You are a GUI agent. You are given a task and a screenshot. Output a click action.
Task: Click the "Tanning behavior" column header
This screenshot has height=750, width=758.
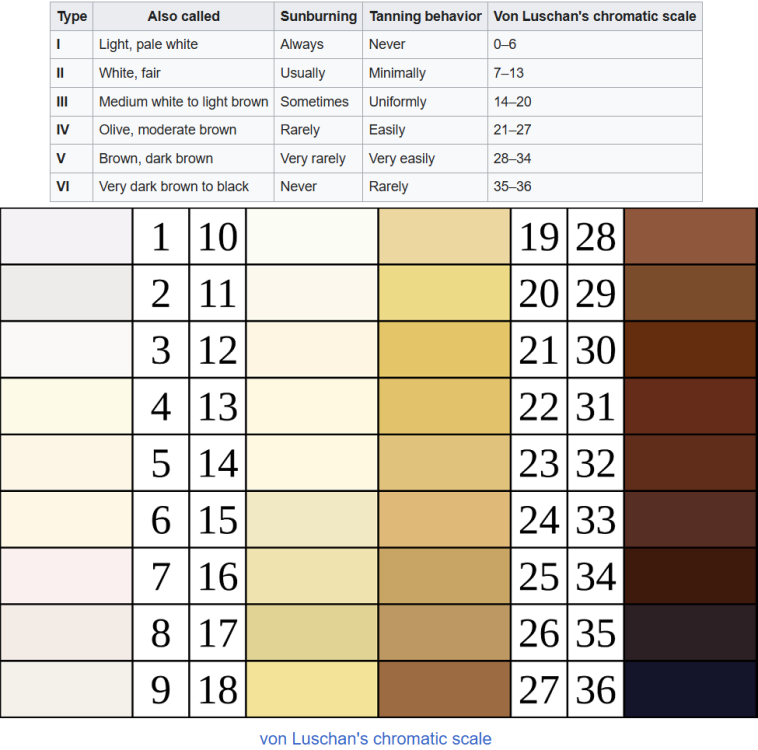pos(425,16)
